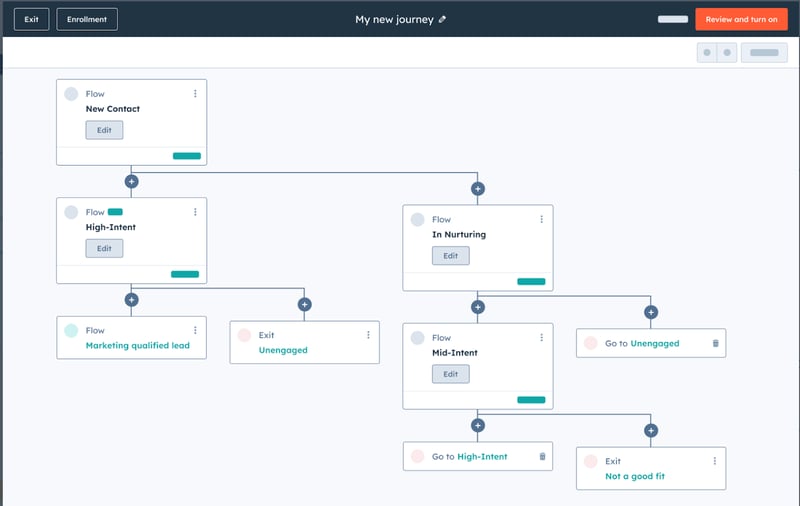Open the Unengaged link in the Exit card
Screen dimensions: 800x506
283,350
